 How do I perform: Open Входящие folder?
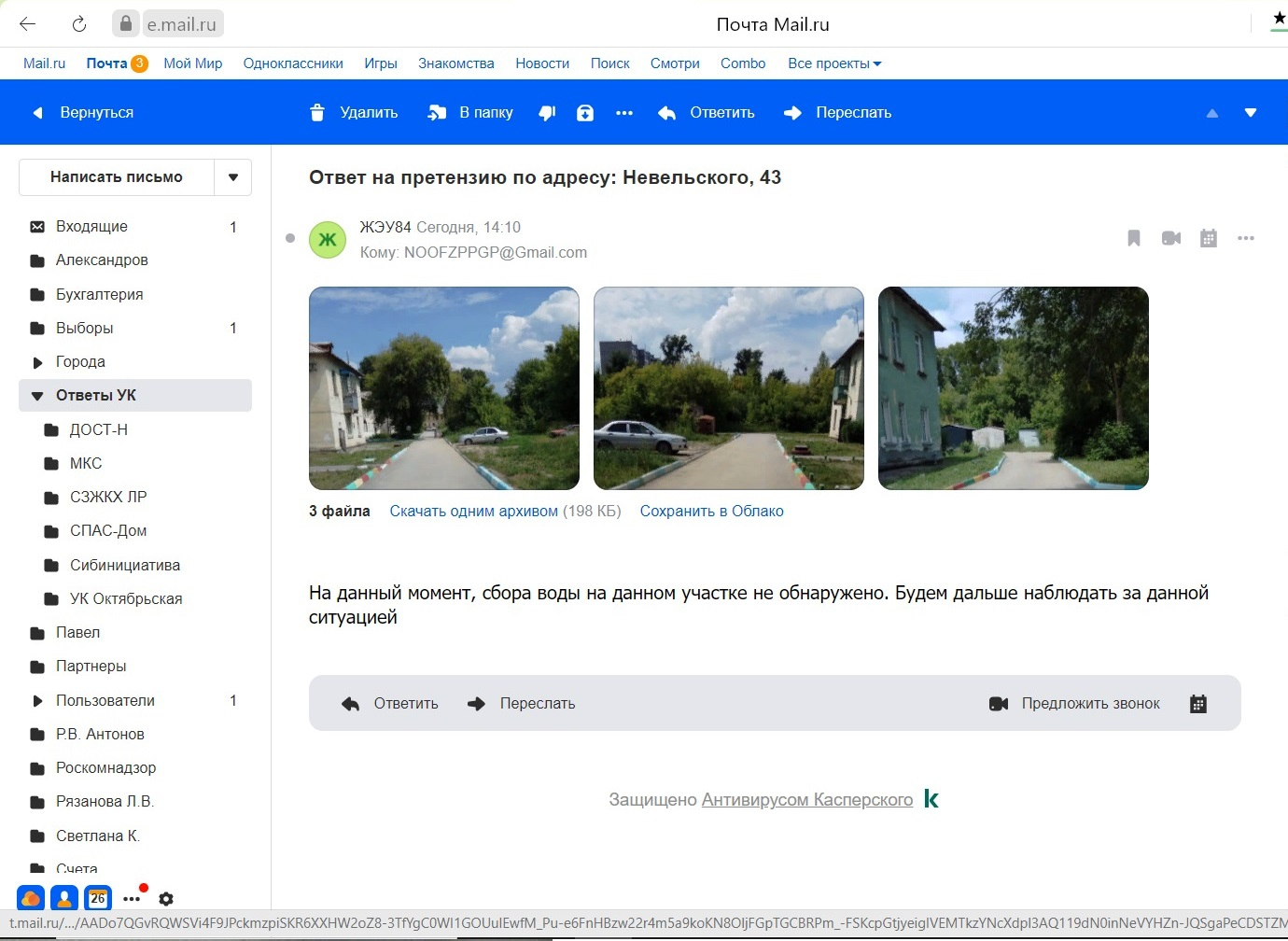click(x=135, y=227)
